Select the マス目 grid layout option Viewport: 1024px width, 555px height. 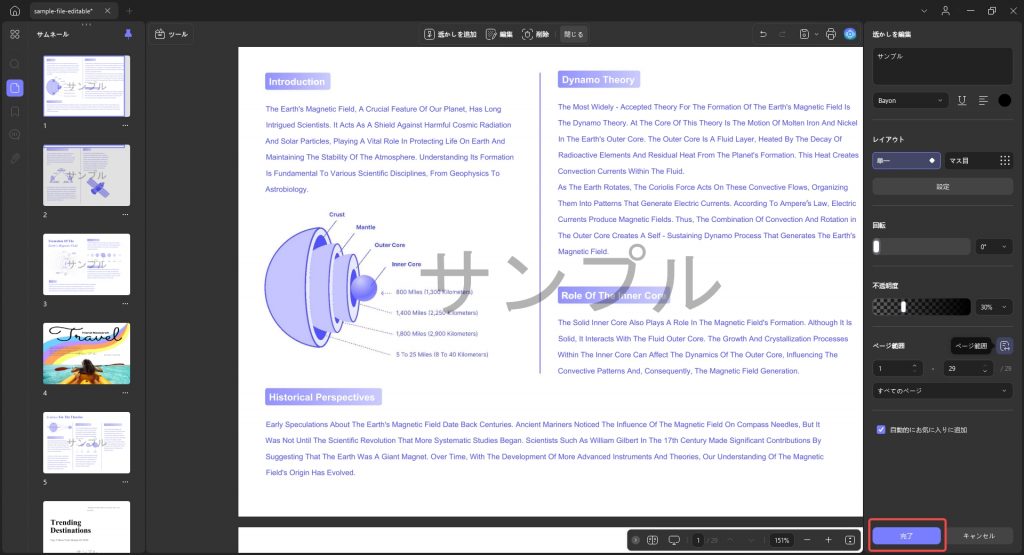click(x=979, y=160)
